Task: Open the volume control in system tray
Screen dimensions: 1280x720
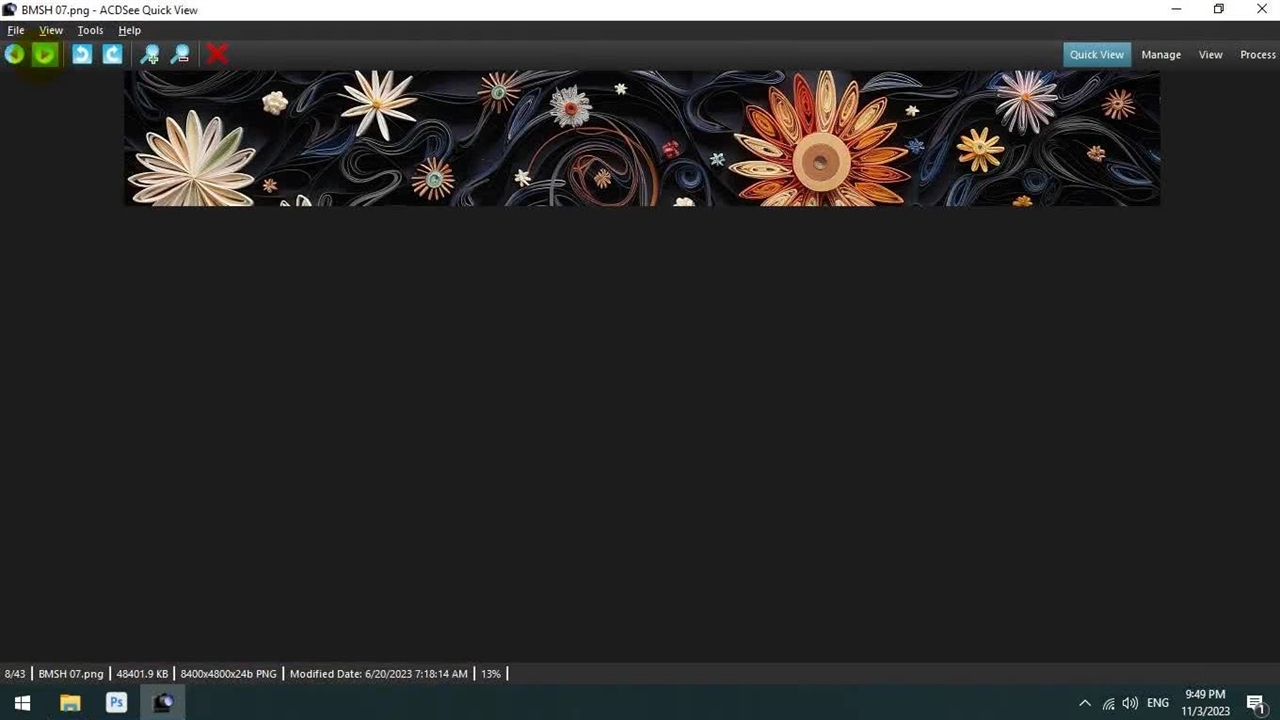Action: (x=1130, y=703)
